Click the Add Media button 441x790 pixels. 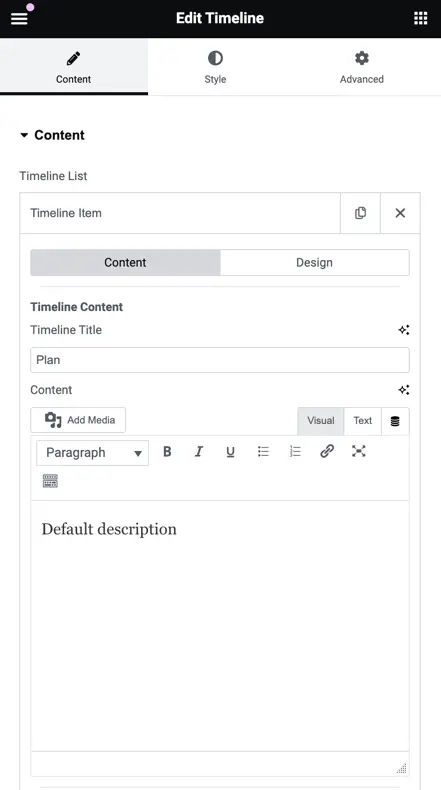[78, 420]
